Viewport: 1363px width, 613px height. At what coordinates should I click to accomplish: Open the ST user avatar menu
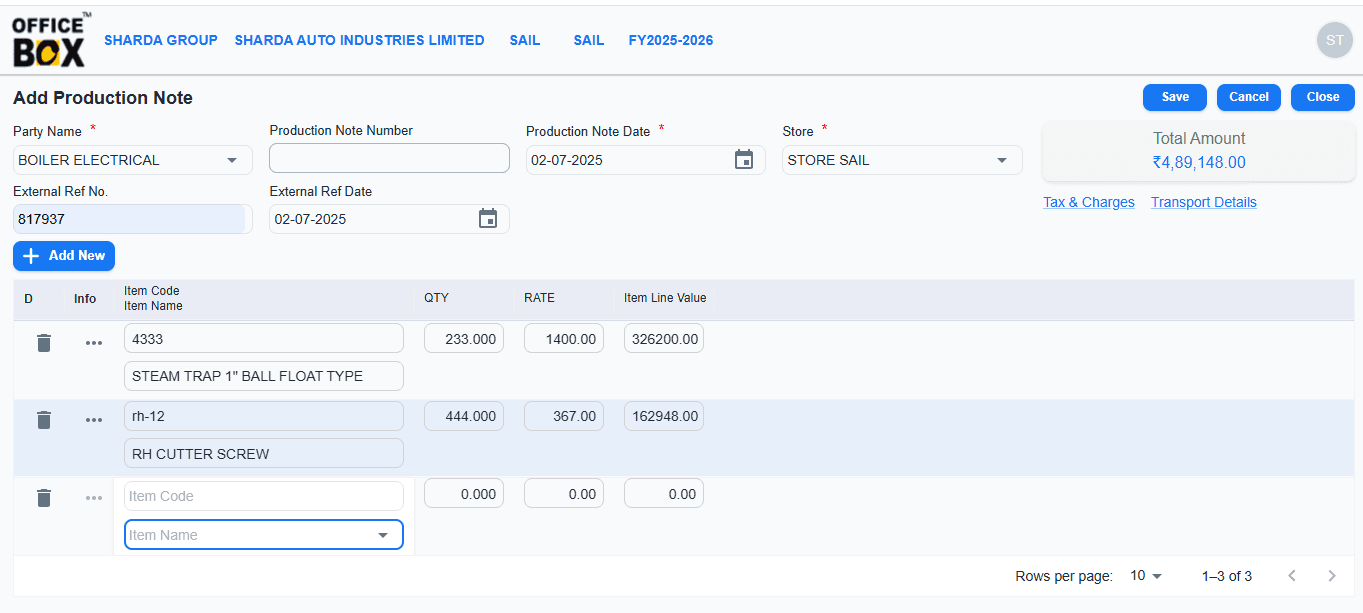point(1335,40)
